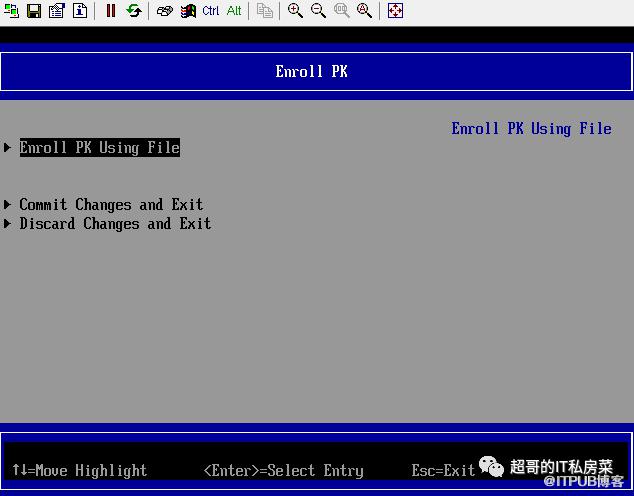The height and width of the screenshot is (496, 634).
Task: Click the floppy disk save icon
Action: point(34,11)
